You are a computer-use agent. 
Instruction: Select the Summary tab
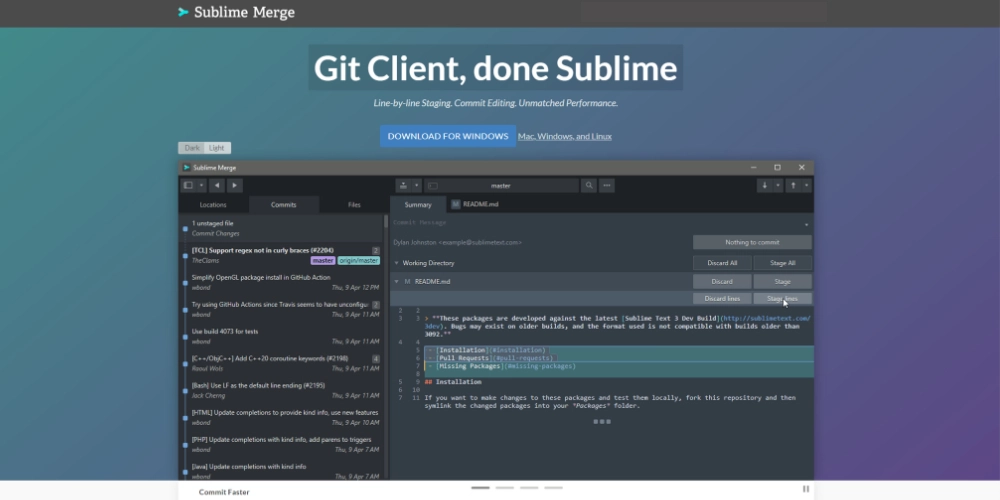pos(418,205)
